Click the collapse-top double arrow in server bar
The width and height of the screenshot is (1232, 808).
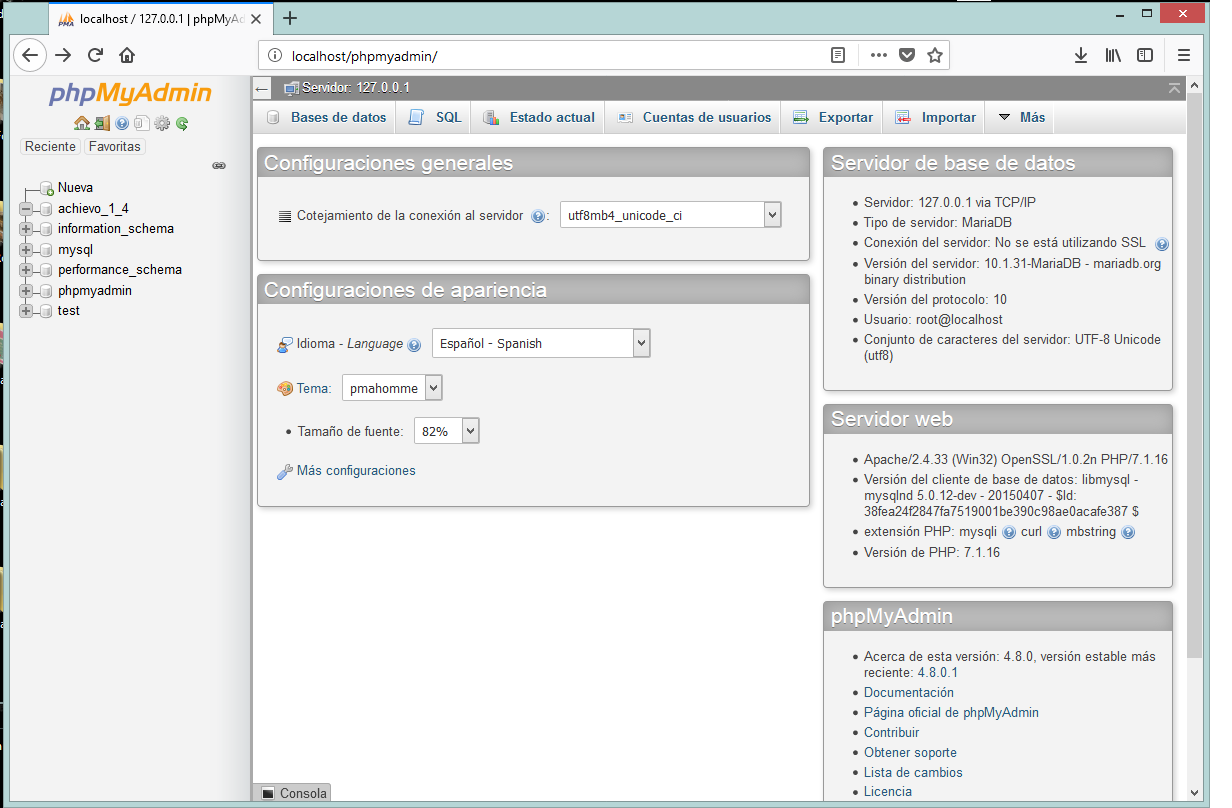1174,88
